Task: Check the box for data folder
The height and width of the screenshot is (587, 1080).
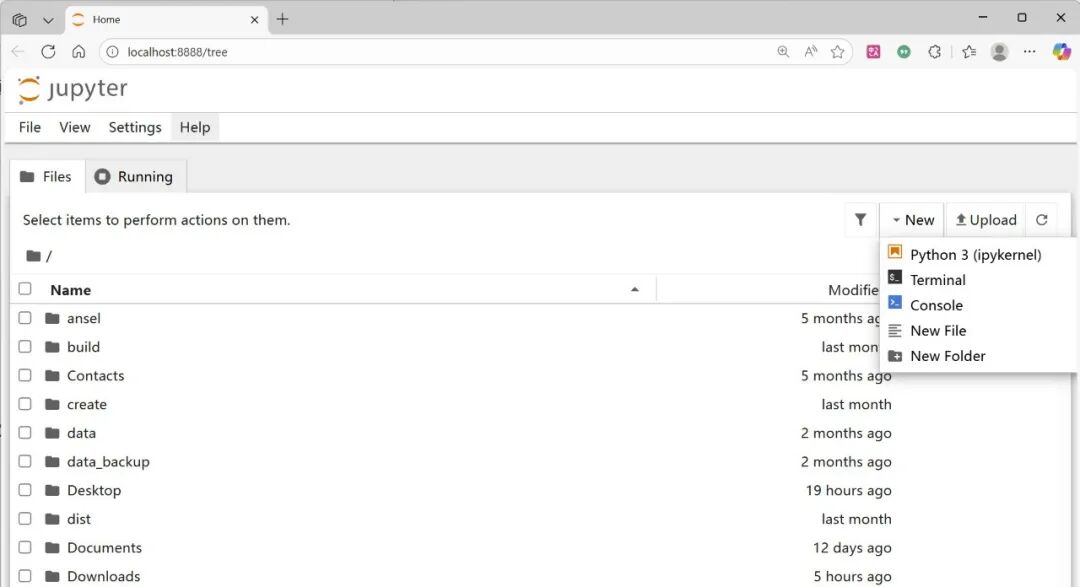Action: (x=25, y=433)
